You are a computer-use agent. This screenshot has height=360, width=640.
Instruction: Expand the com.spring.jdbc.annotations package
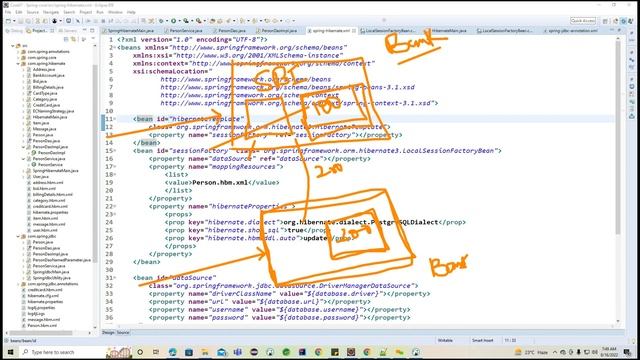tap(18, 284)
